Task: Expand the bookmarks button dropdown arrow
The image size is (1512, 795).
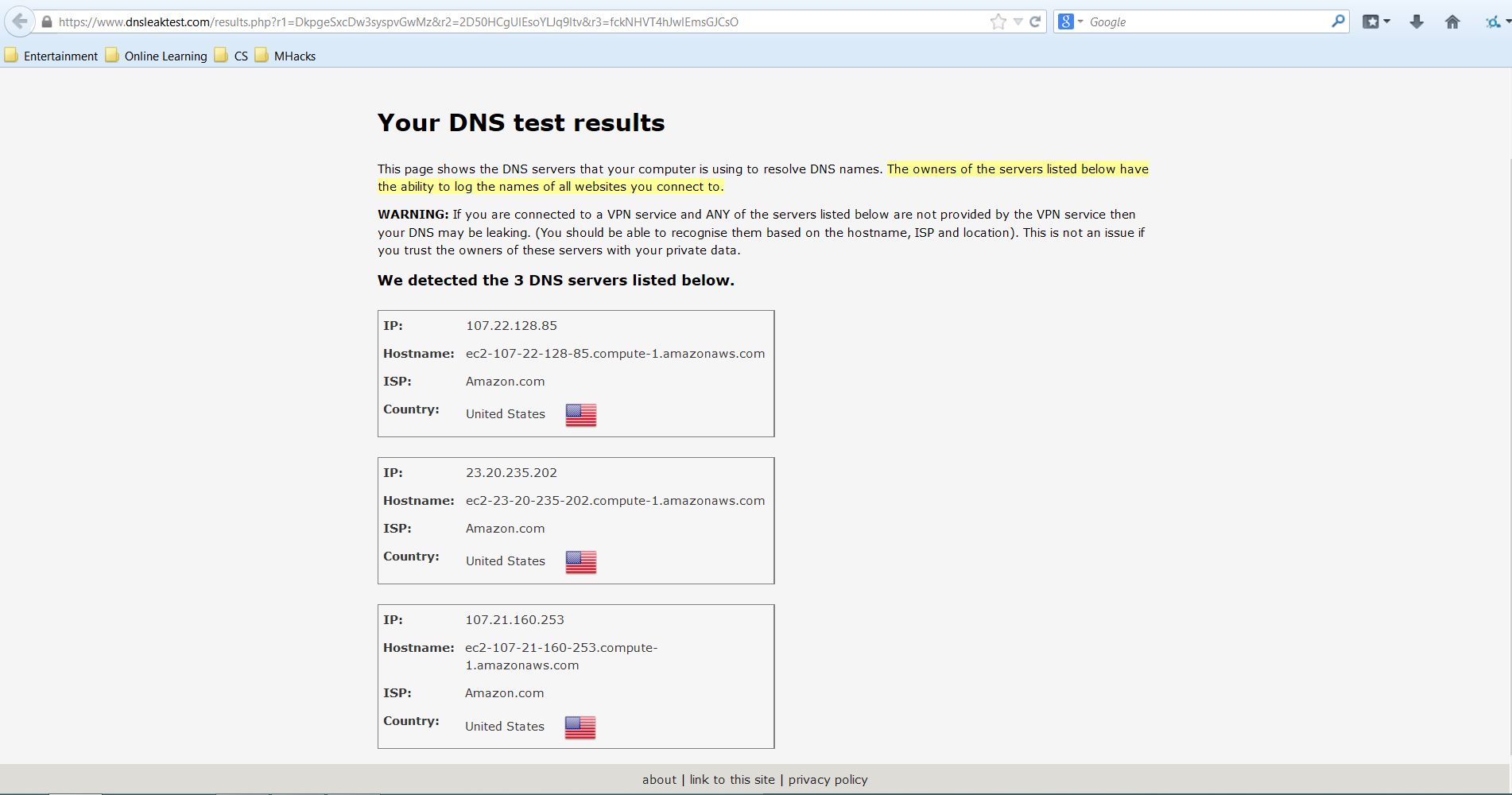Action: (1387, 22)
